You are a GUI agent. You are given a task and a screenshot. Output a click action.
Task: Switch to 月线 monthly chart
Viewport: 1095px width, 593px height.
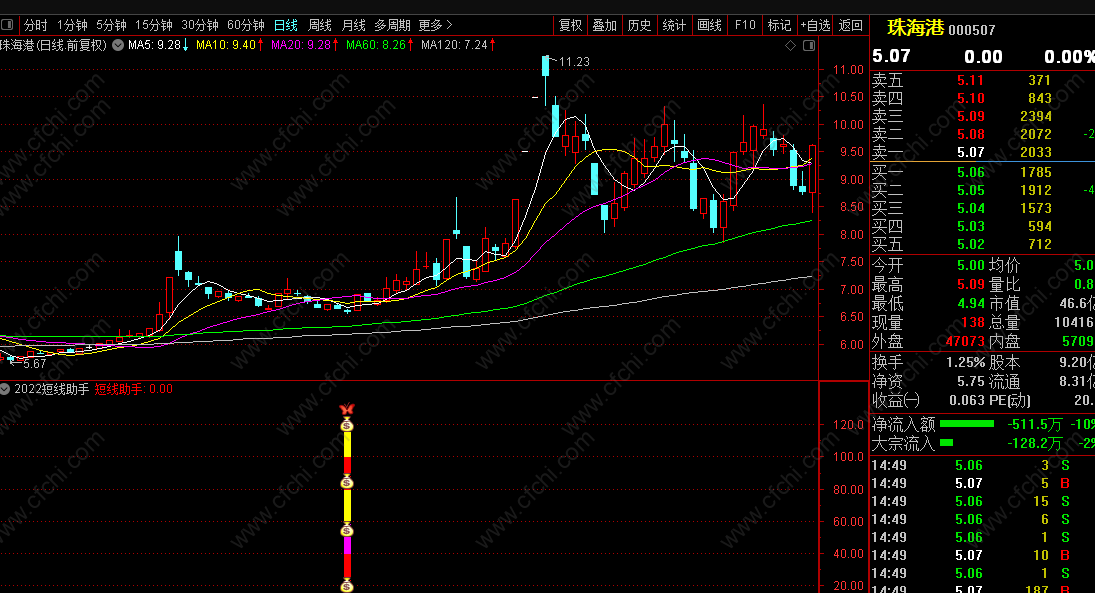[x=353, y=25]
